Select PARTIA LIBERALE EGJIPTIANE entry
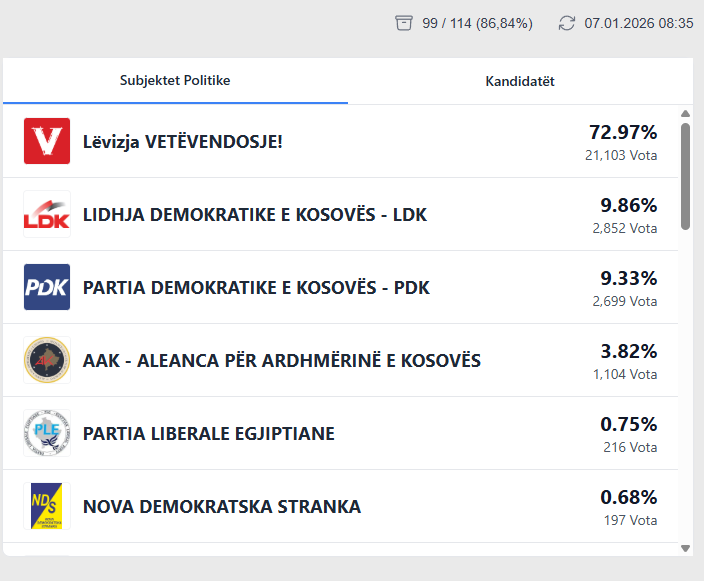This screenshot has height=581, width=704. click(x=209, y=434)
